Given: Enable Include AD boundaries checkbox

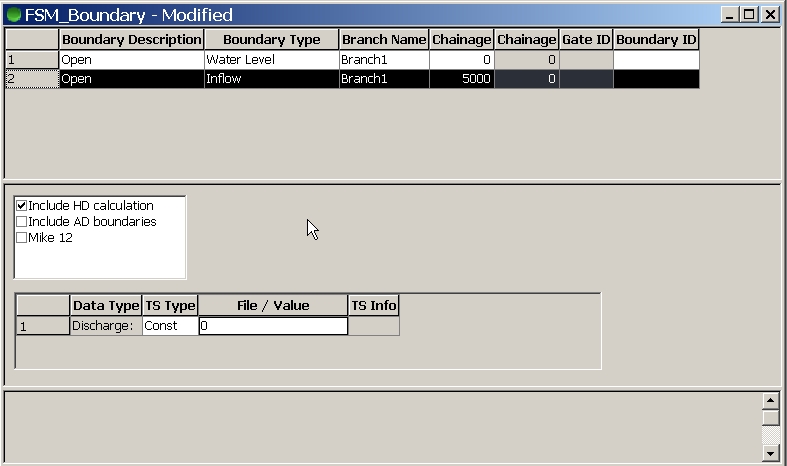Looking at the screenshot, I should 22,222.
